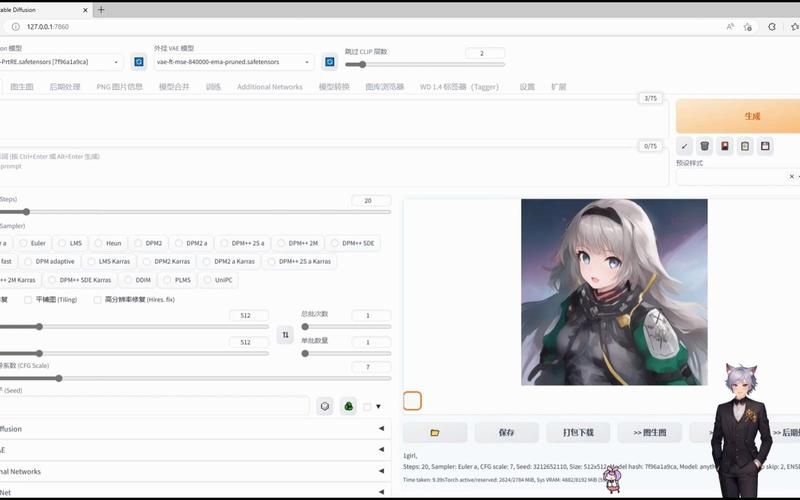Expand the extra seed options arrow
Screen dimensions: 800x500
coord(379,407)
